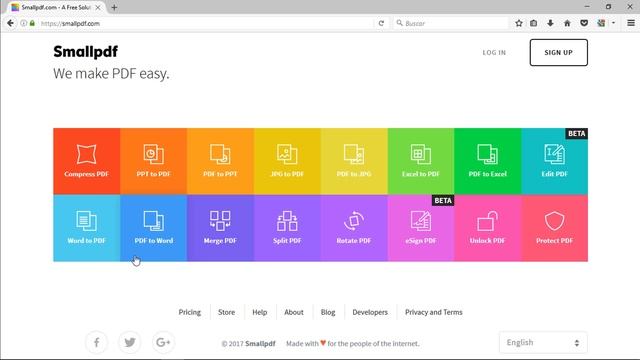The height and width of the screenshot is (360, 640).
Task: Open the Edit PDF beta tool
Action: (x=555, y=161)
